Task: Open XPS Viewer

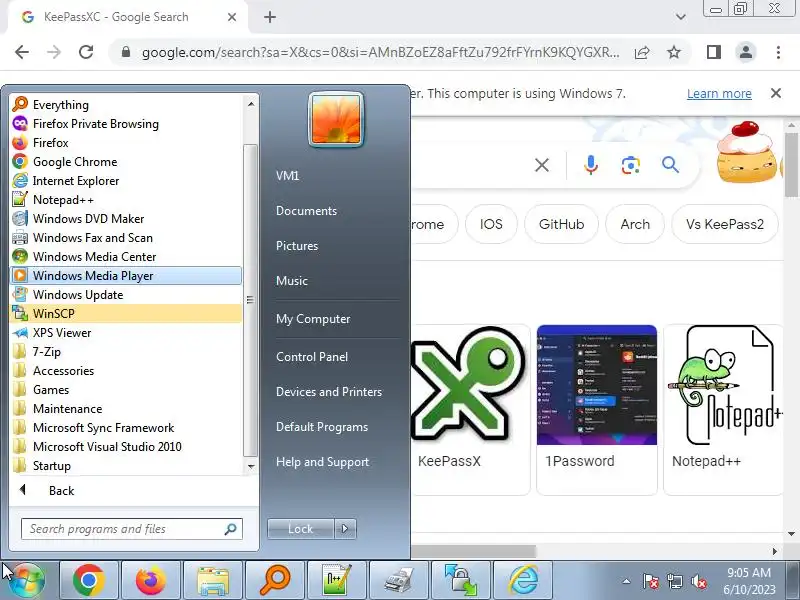Action: (x=126, y=333)
